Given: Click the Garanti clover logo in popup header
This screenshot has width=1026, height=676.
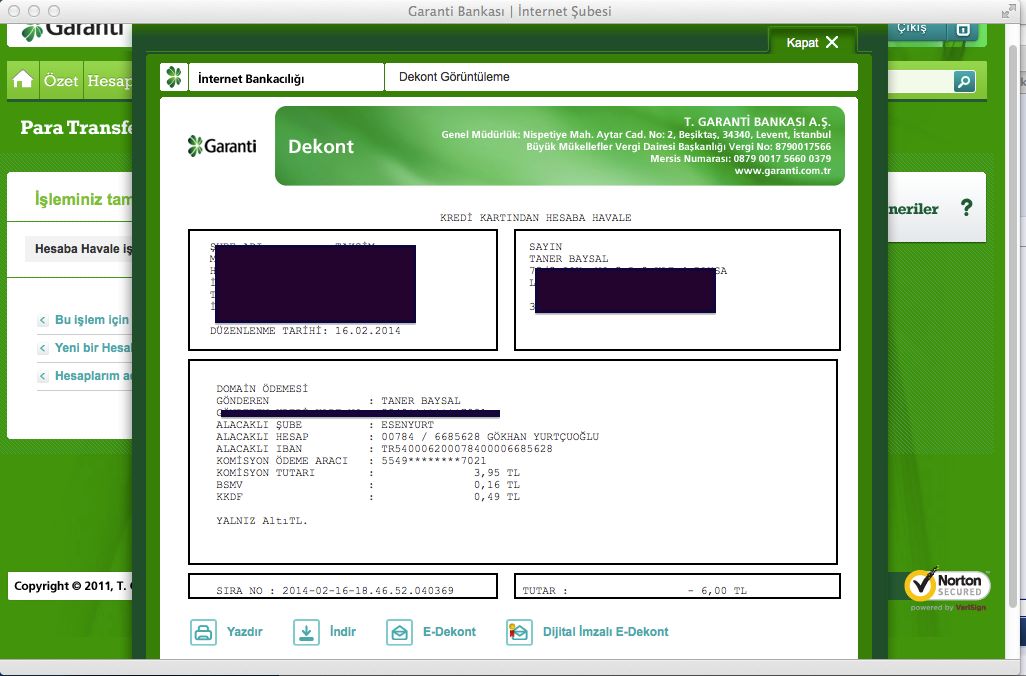Looking at the screenshot, I should [x=174, y=77].
